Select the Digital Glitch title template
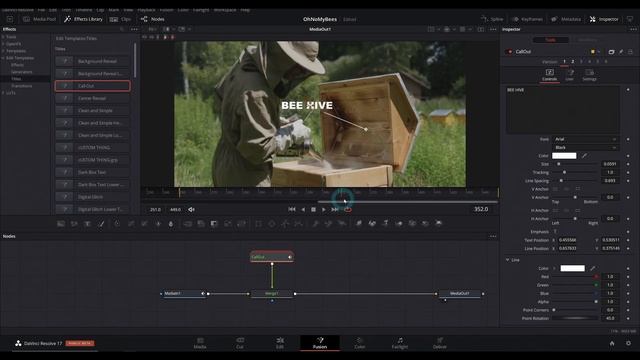Viewport: 640px width, 360px height. tap(93, 197)
